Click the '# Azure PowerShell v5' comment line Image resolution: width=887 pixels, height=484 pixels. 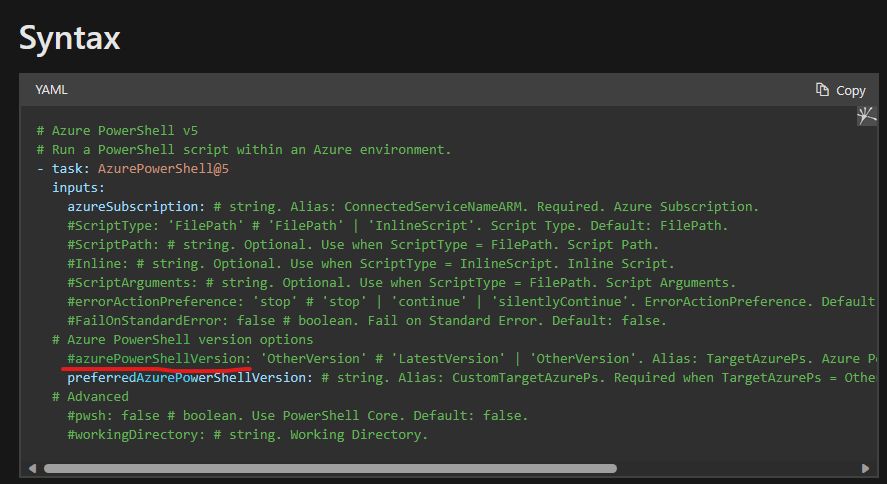click(117, 131)
